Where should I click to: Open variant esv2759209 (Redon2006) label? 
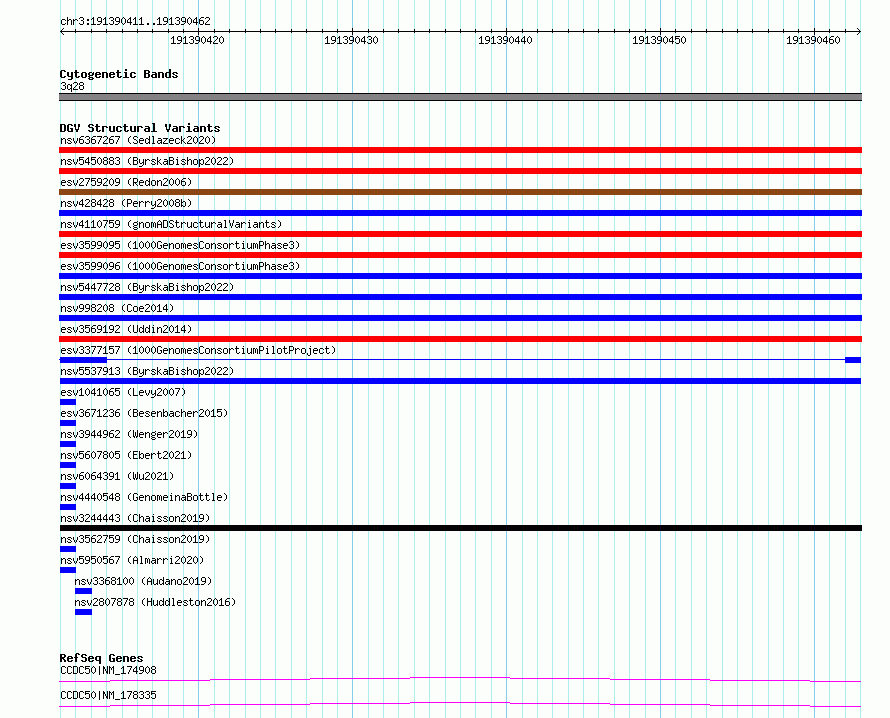[126, 182]
